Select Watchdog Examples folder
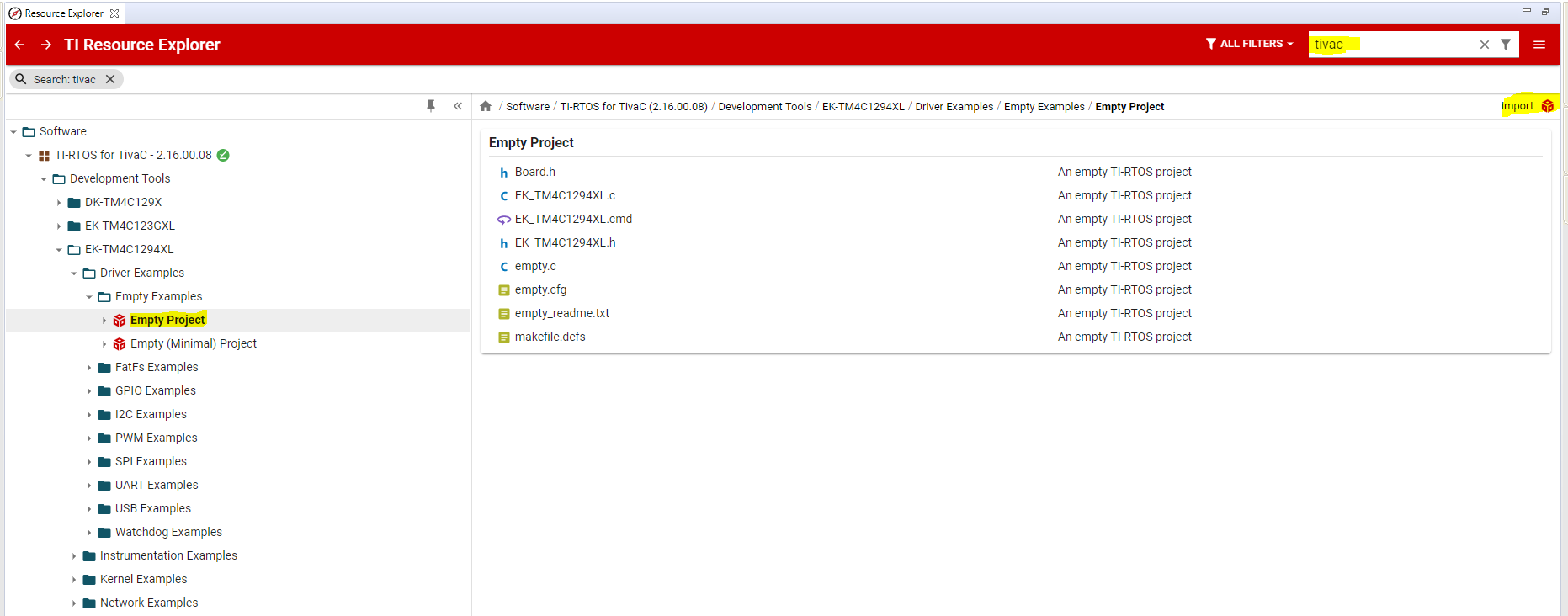 168,532
